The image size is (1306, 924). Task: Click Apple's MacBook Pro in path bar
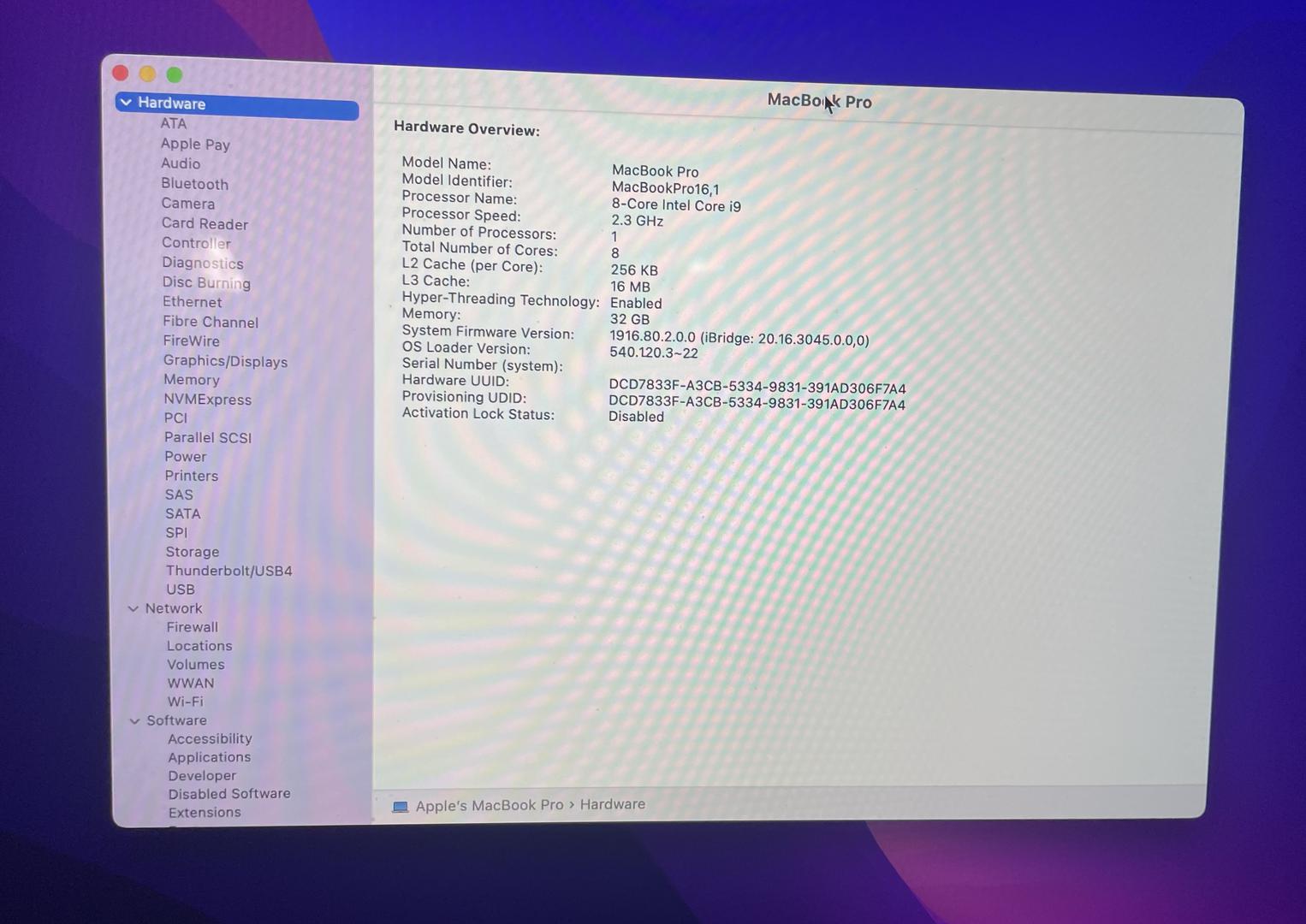pos(490,806)
